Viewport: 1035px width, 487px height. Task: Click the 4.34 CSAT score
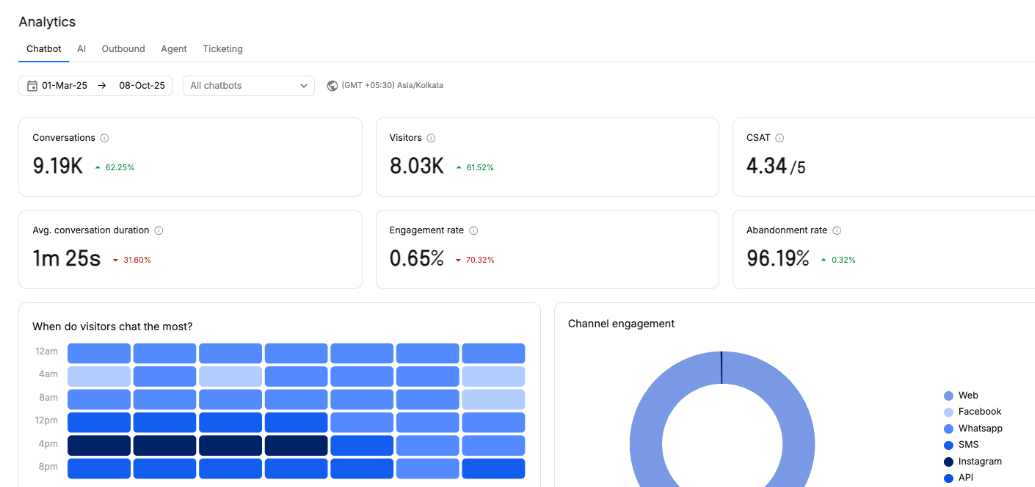click(766, 166)
